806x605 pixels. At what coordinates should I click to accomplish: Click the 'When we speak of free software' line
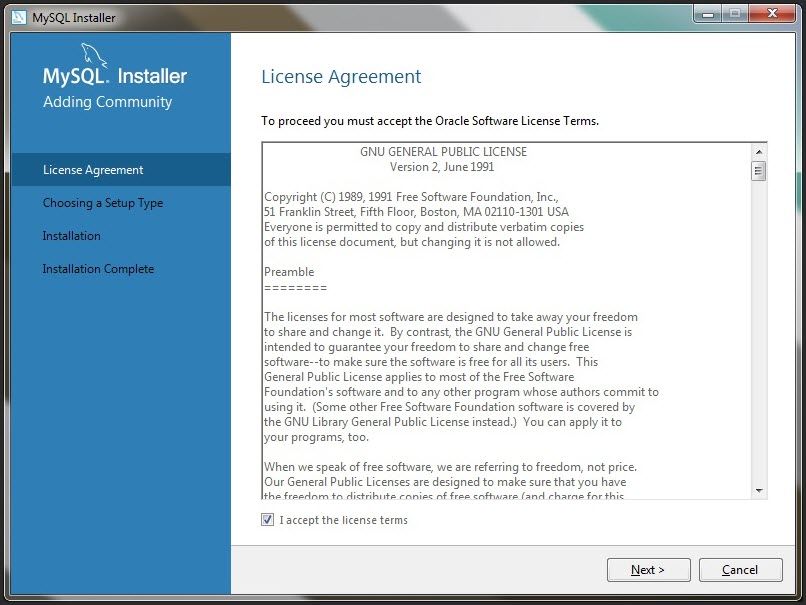(x=450, y=467)
